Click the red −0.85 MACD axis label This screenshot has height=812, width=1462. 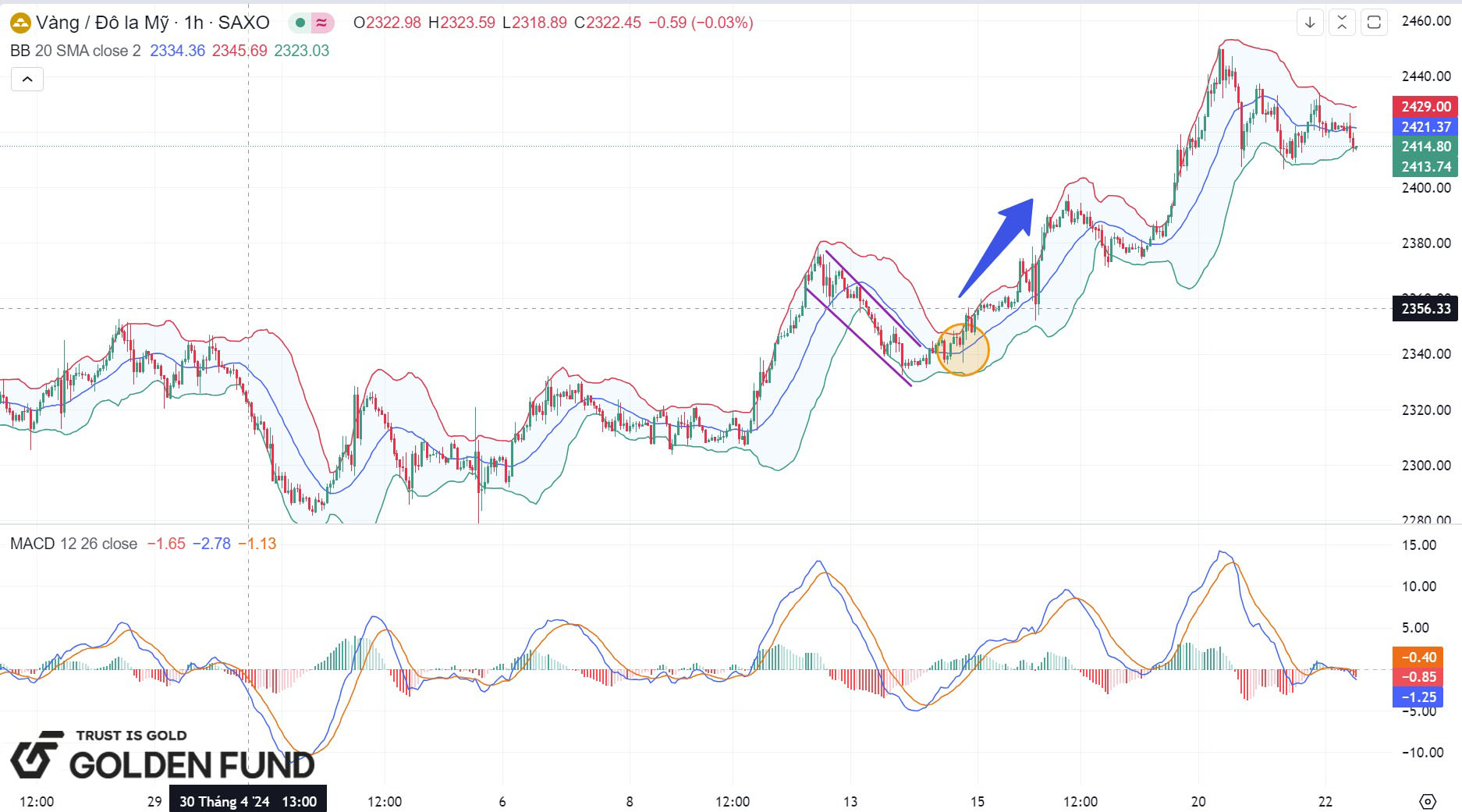pos(1418,677)
